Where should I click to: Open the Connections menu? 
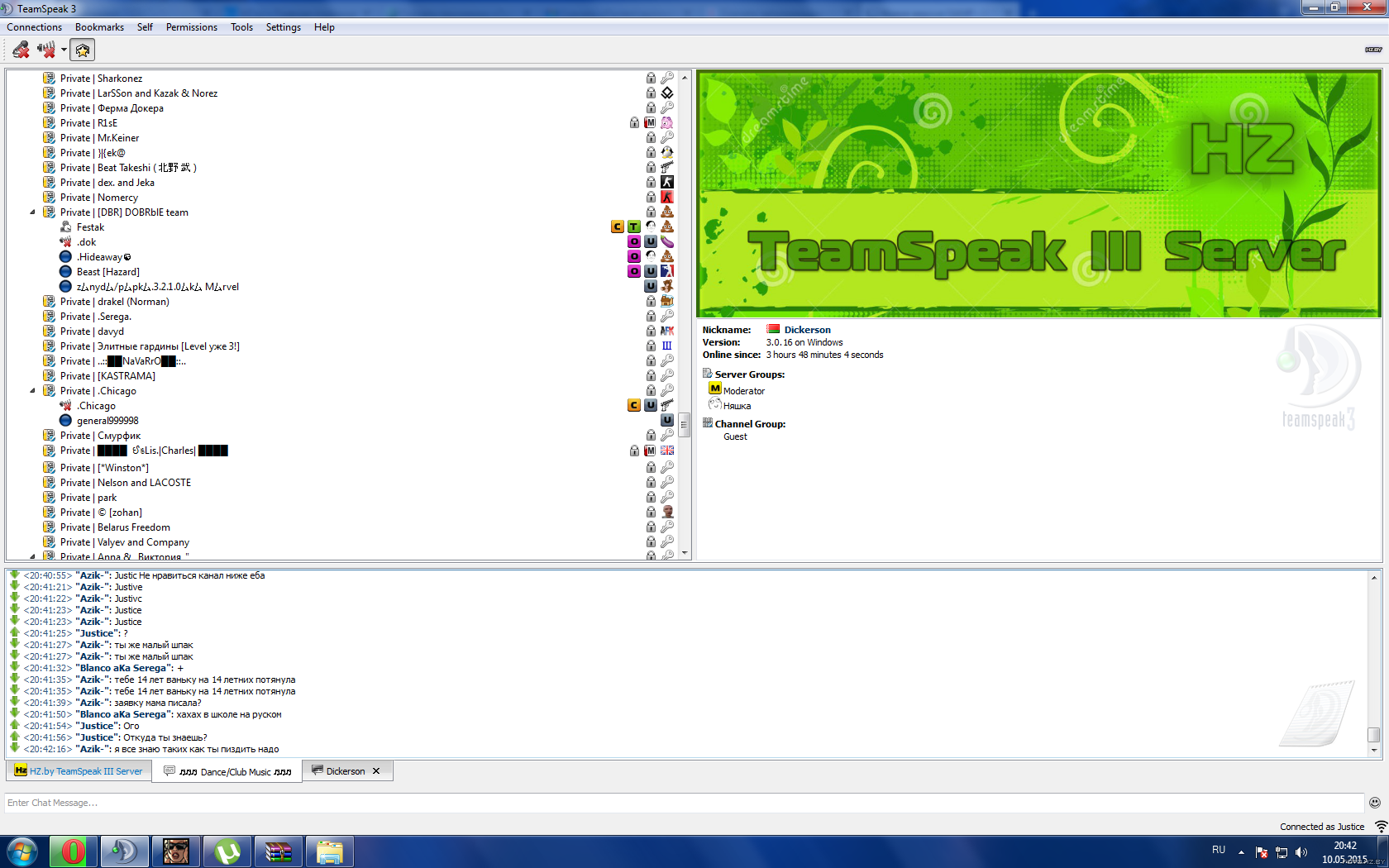click(35, 27)
